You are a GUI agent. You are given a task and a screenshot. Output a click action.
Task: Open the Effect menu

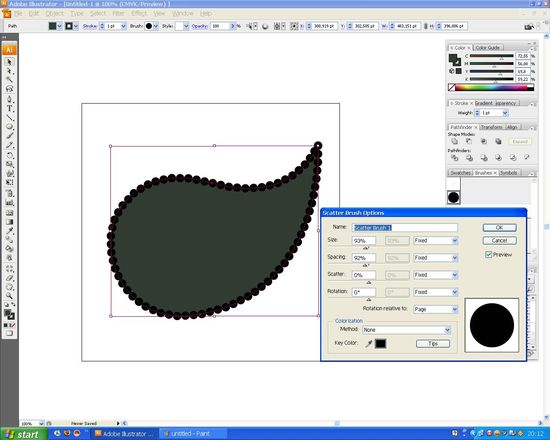[139, 13]
